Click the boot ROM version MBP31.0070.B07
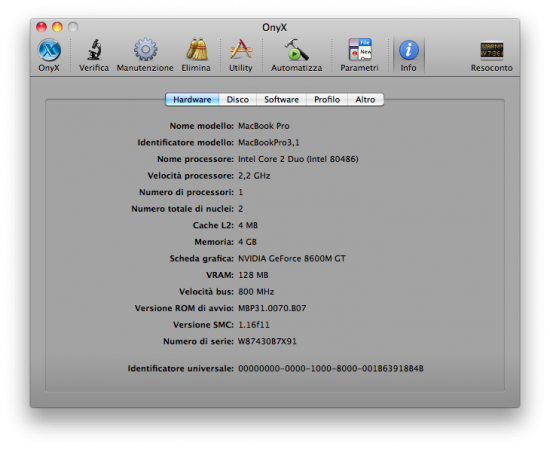Image resolution: width=550 pixels, height=449 pixels. [272, 308]
